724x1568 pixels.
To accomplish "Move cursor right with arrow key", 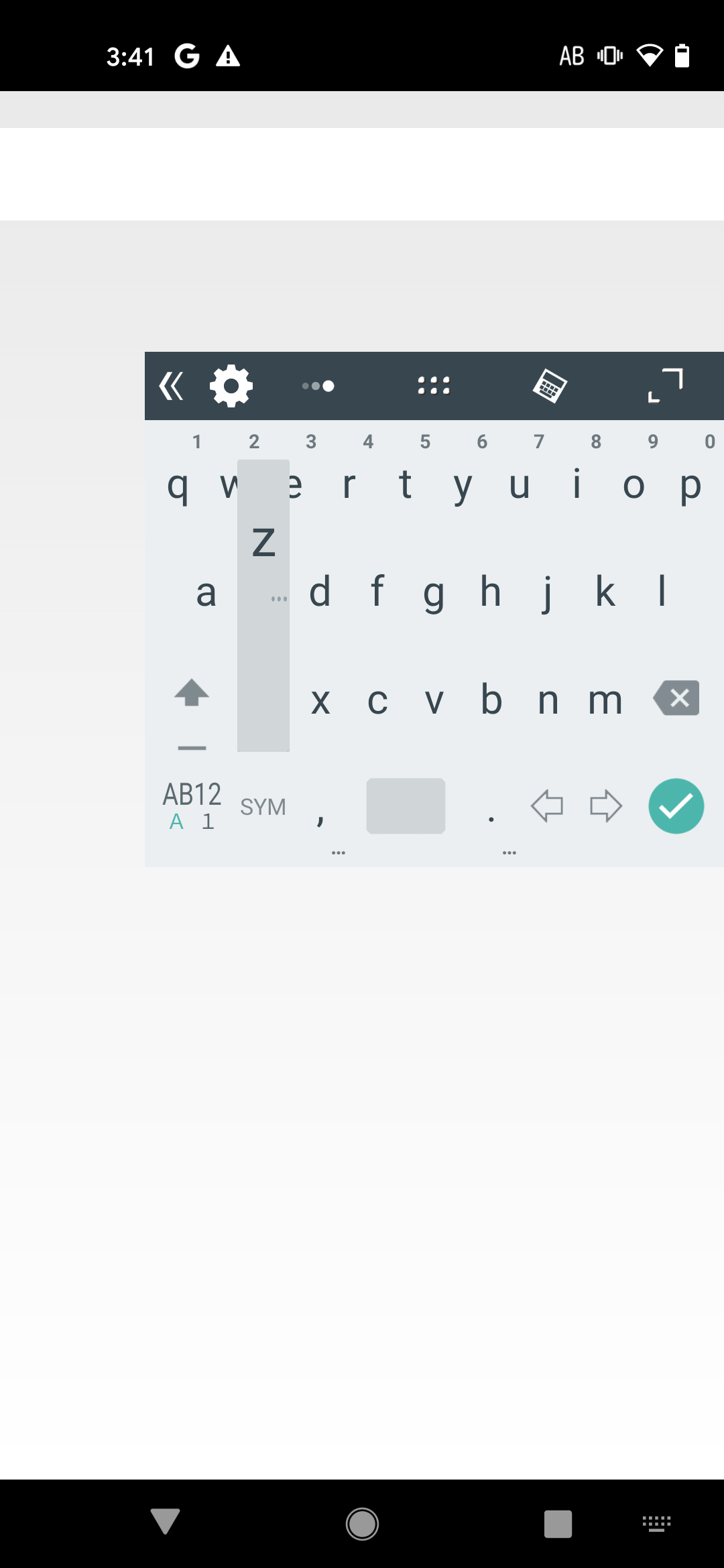I will 606,805.
